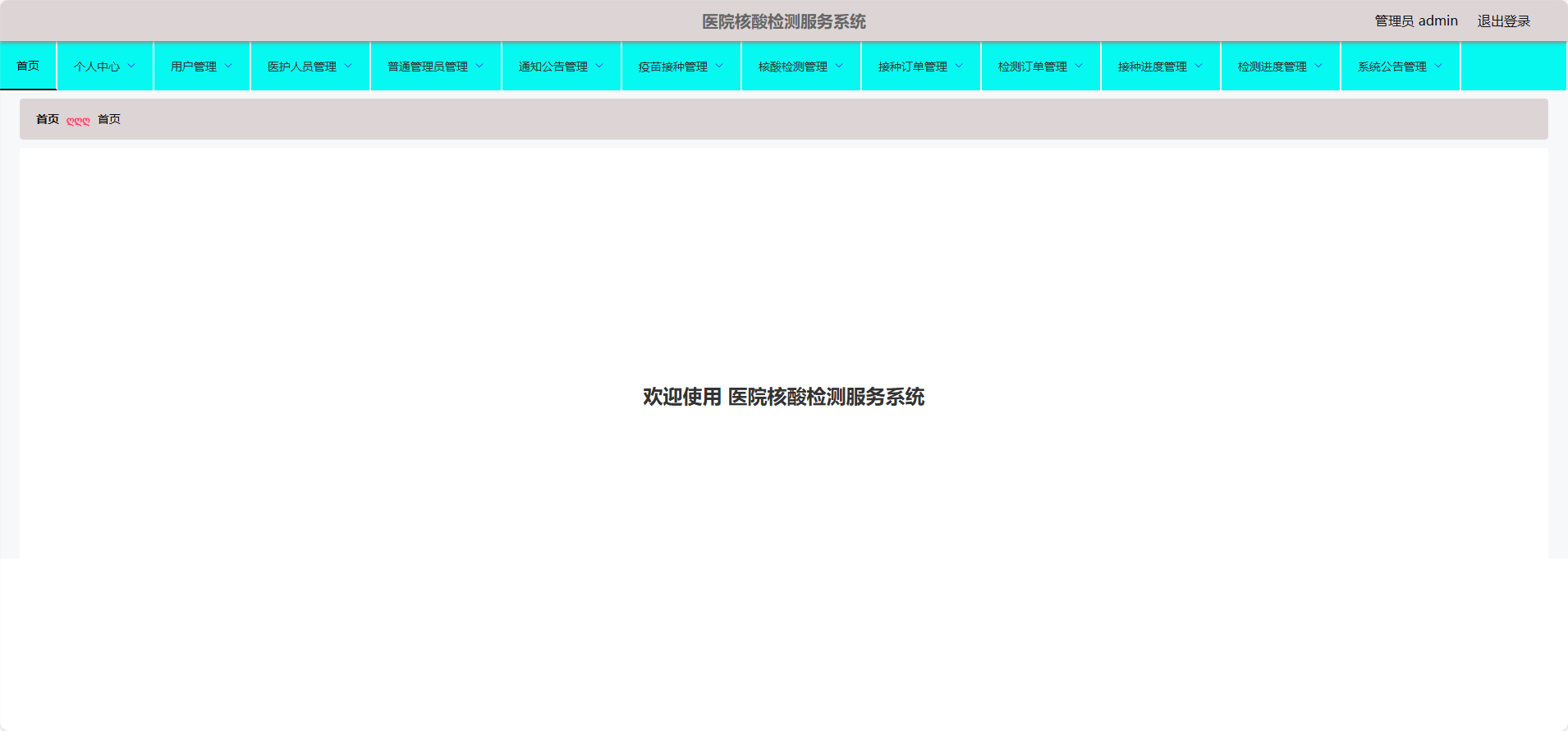Expand the 普通管理员管理 chevron arrow
1568x731 pixels.
click(x=479, y=66)
